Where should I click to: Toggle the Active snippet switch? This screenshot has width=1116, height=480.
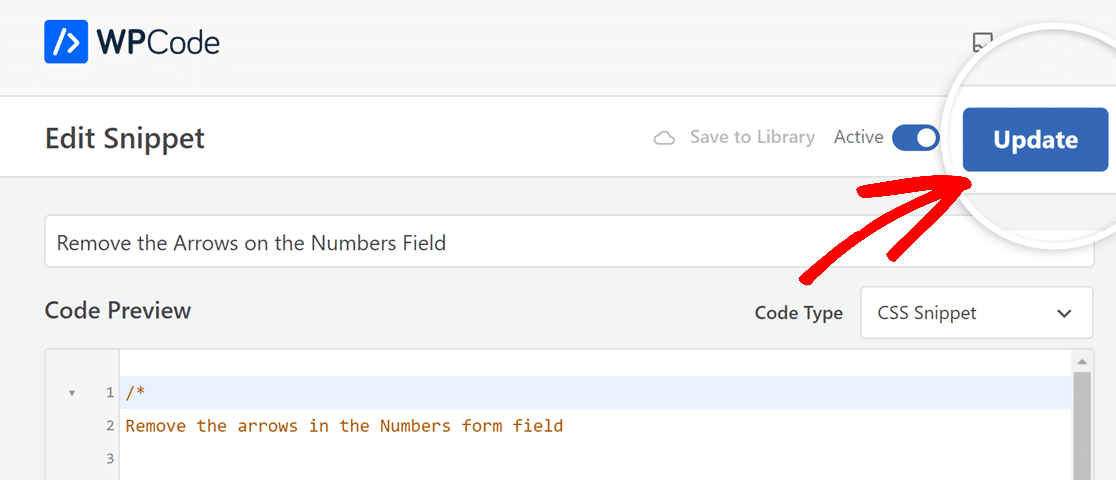tap(916, 137)
